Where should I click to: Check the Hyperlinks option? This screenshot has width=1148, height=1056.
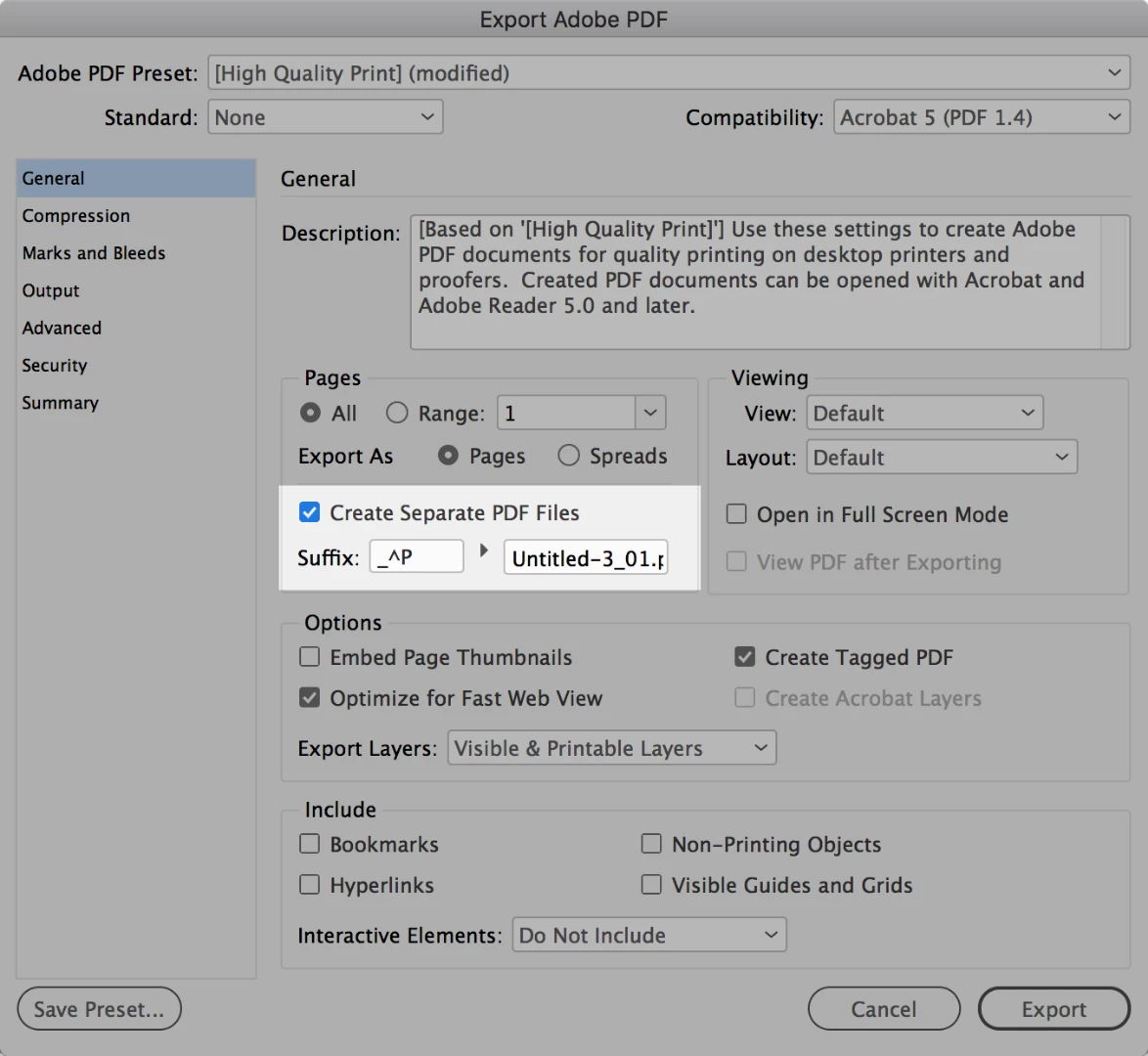(x=310, y=885)
